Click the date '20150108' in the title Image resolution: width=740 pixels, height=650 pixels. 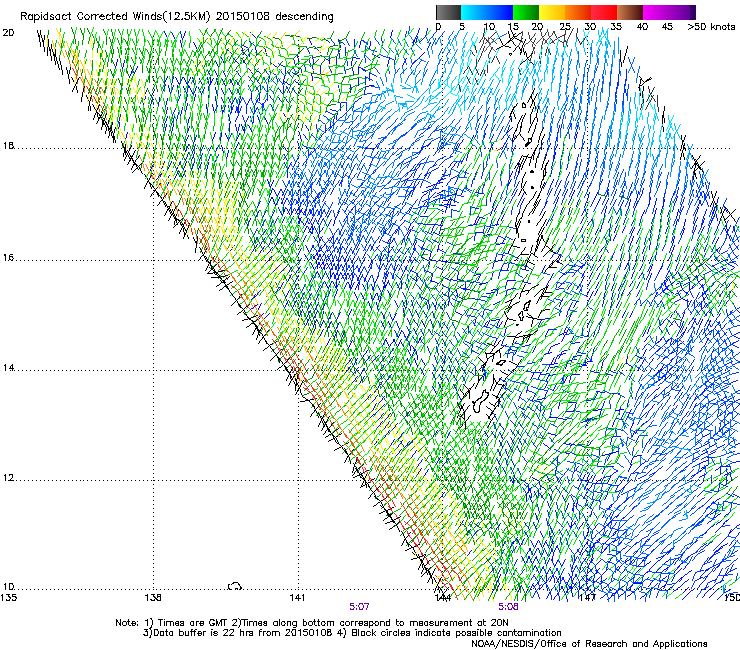click(x=243, y=17)
